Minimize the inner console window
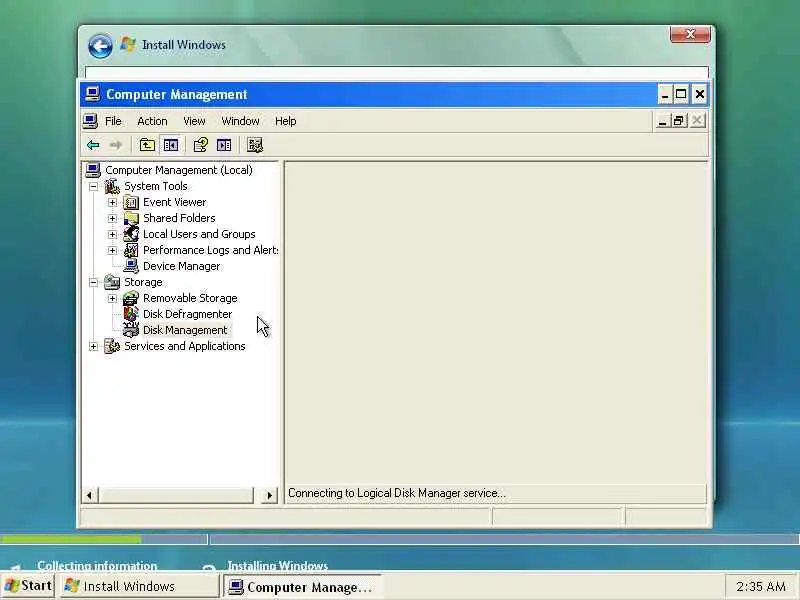 tap(662, 121)
